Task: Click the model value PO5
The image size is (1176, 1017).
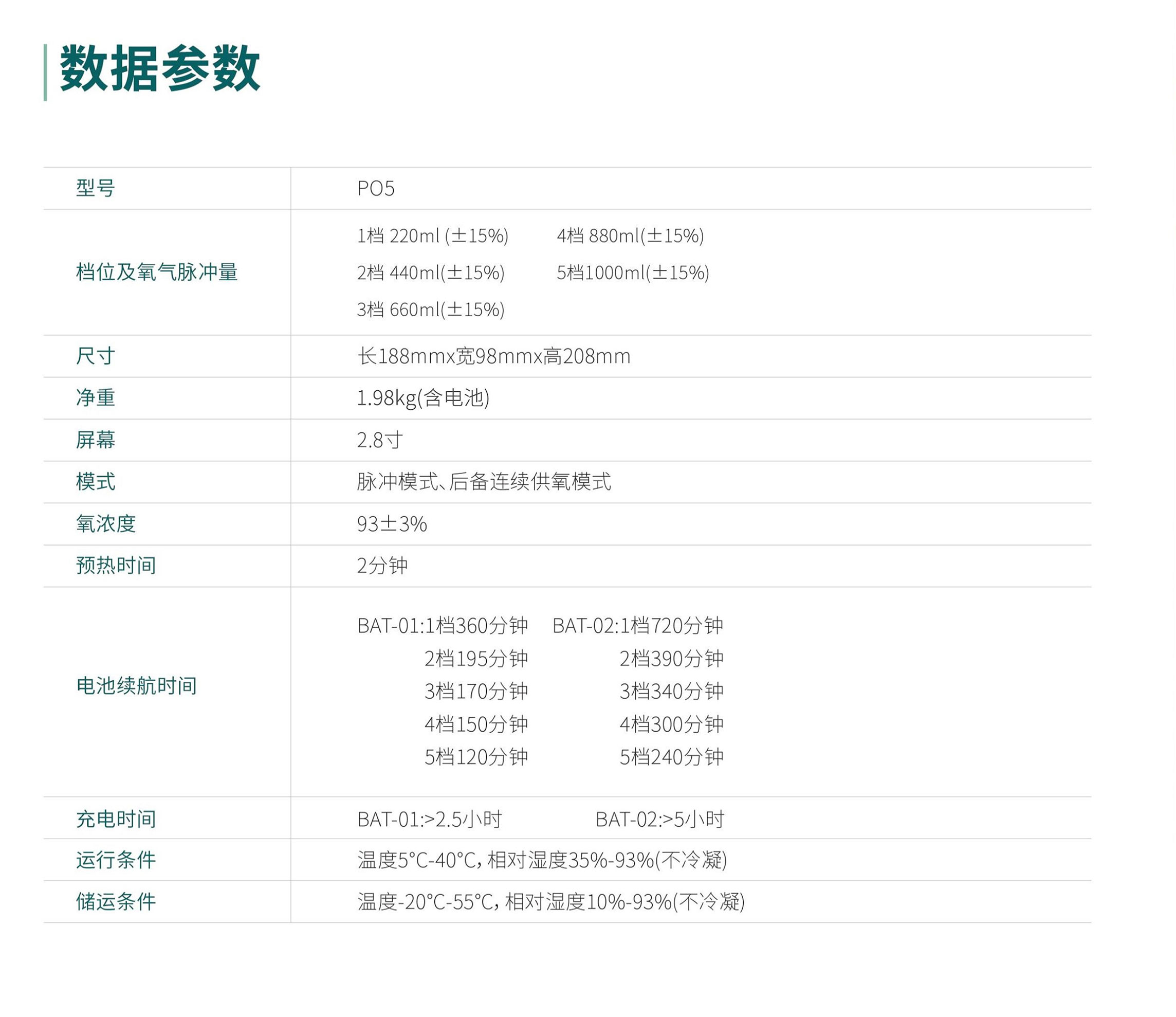Action: click(x=376, y=189)
